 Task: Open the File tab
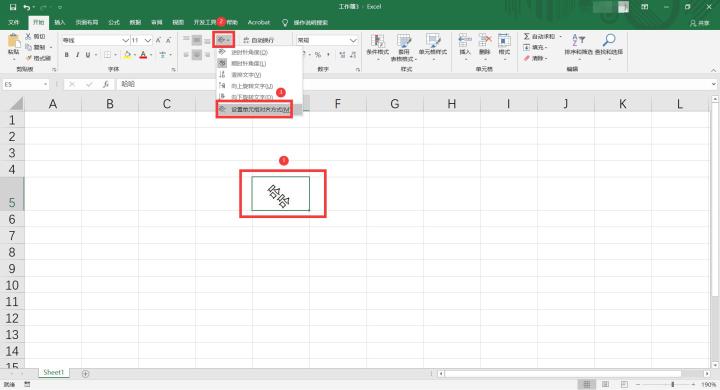coord(14,23)
